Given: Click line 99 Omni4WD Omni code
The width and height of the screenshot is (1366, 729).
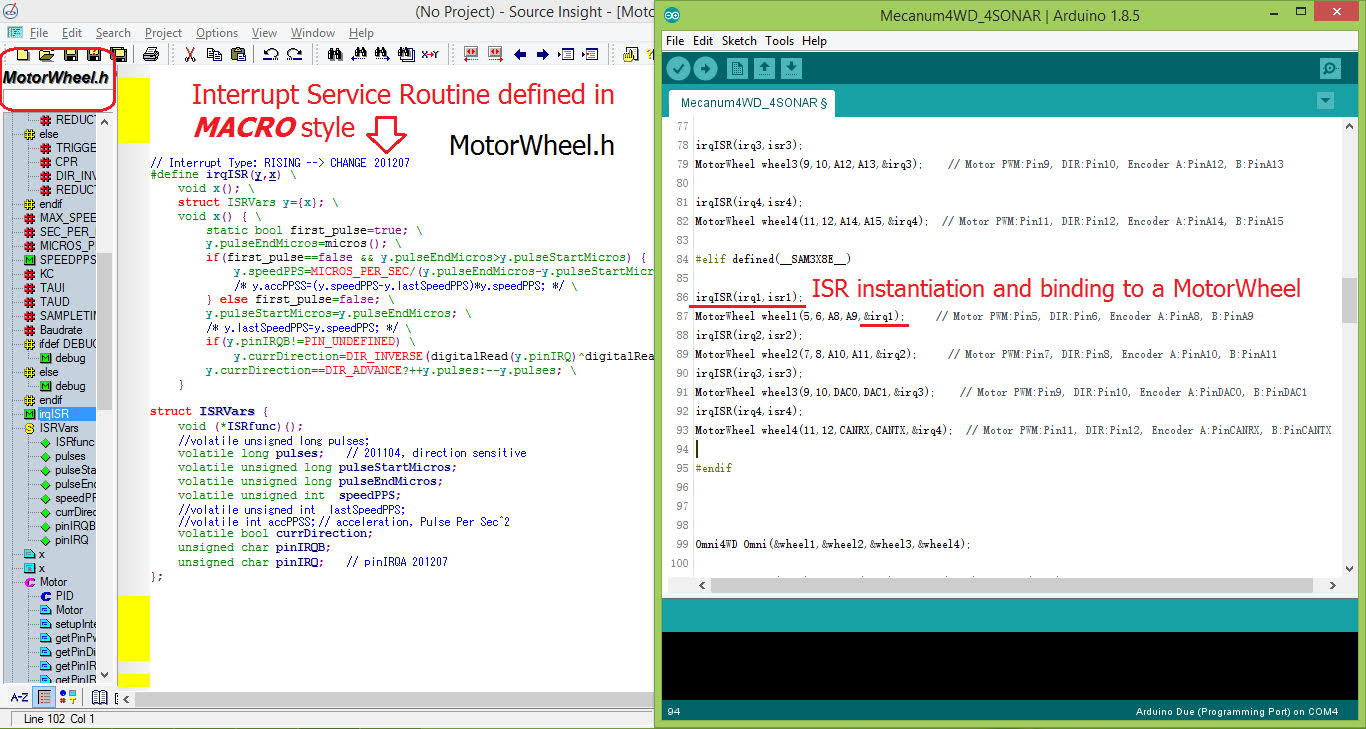Looking at the screenshot, I should (832, 544).
